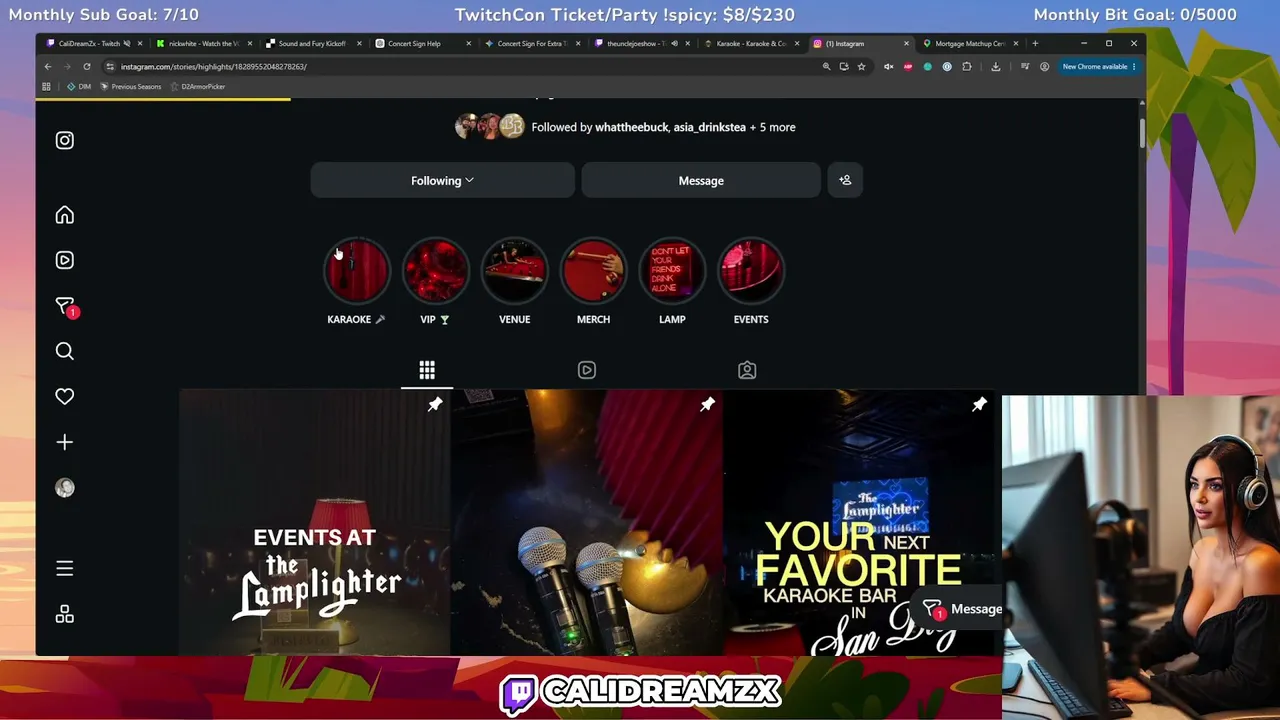Open the DIM bookmark
1280x720 pixels.
coord(79,87)
